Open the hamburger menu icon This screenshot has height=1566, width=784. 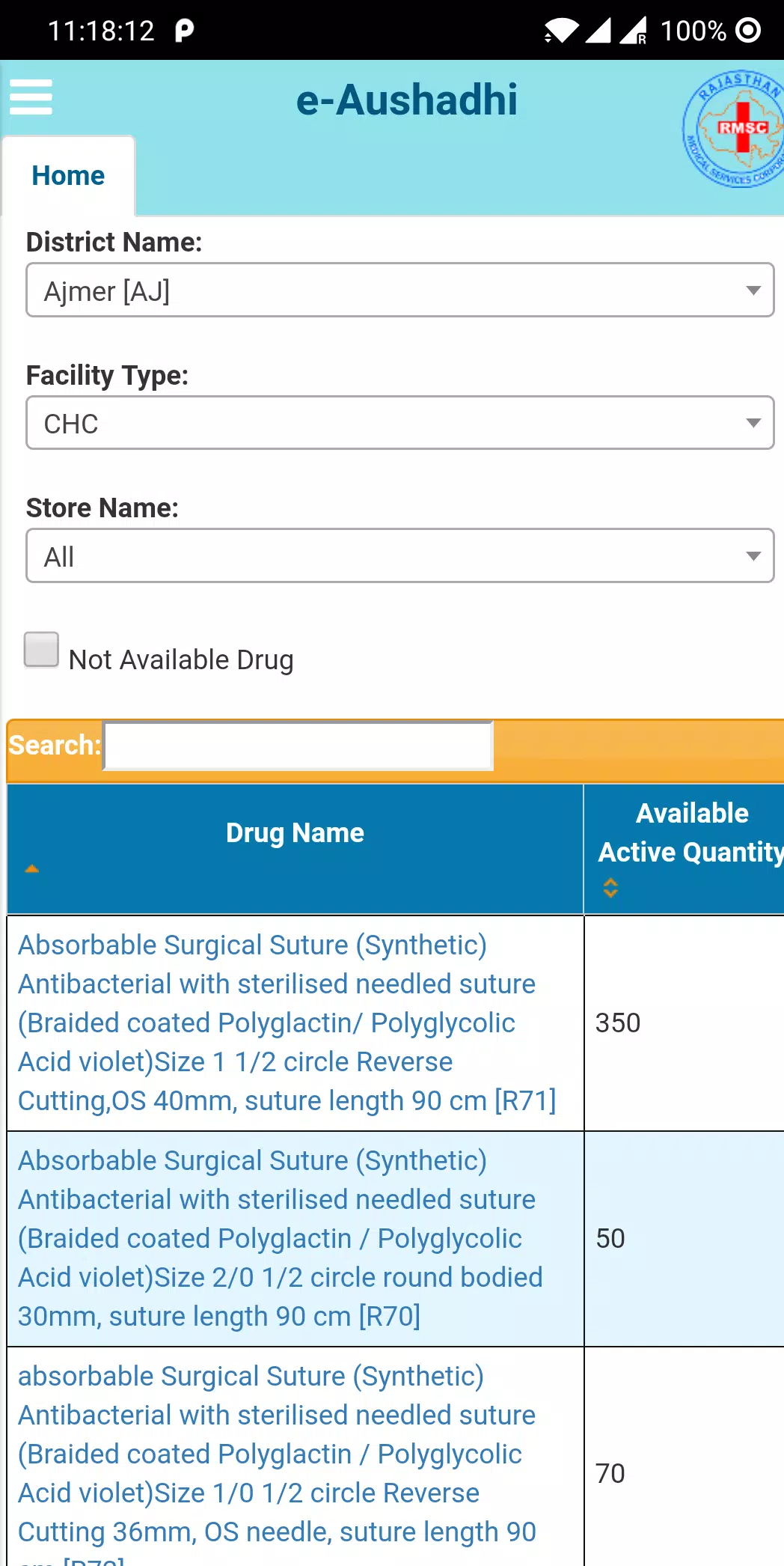click(31, 97)
